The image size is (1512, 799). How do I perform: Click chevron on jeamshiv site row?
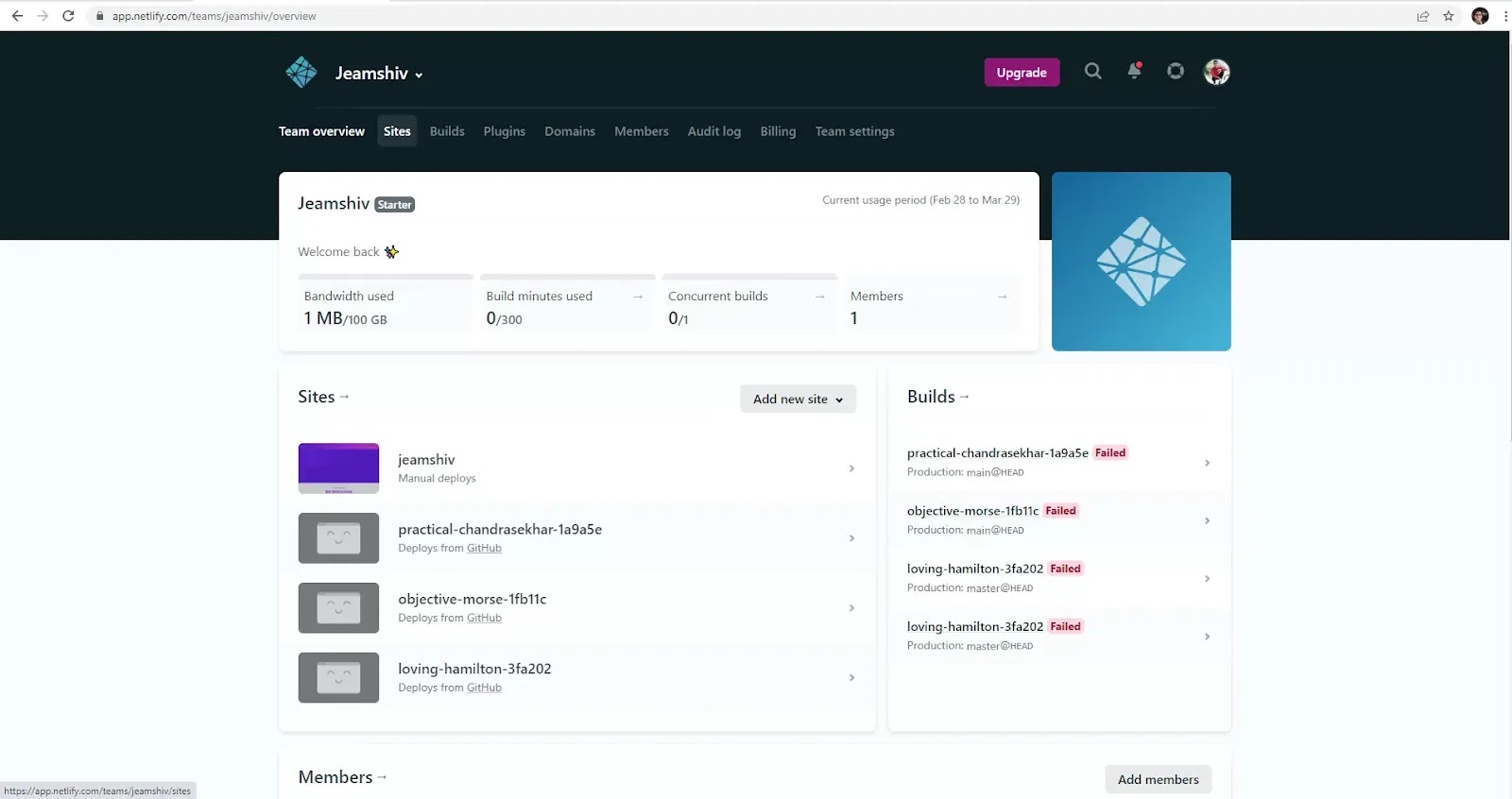[x=851, y=468]
